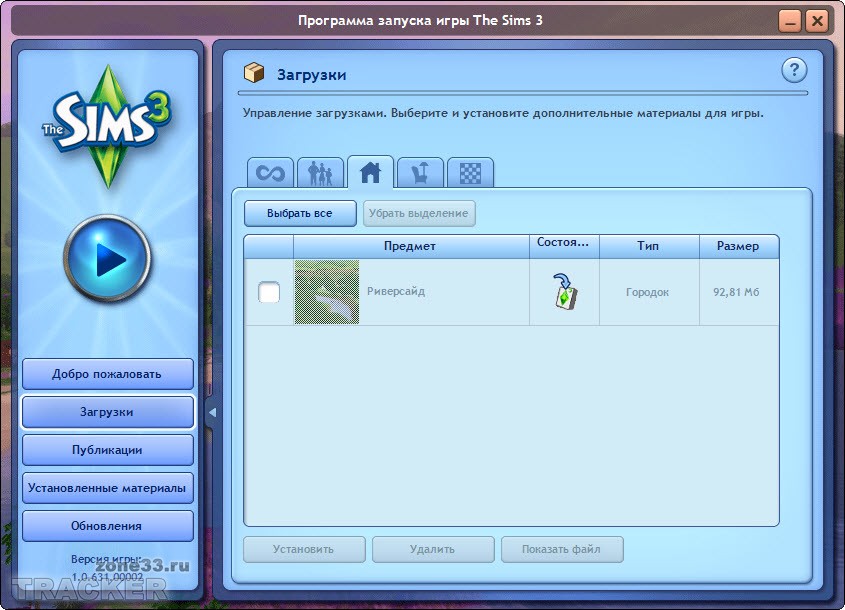Click the Установить button
The image size is (845, 610).
[304, 549]
